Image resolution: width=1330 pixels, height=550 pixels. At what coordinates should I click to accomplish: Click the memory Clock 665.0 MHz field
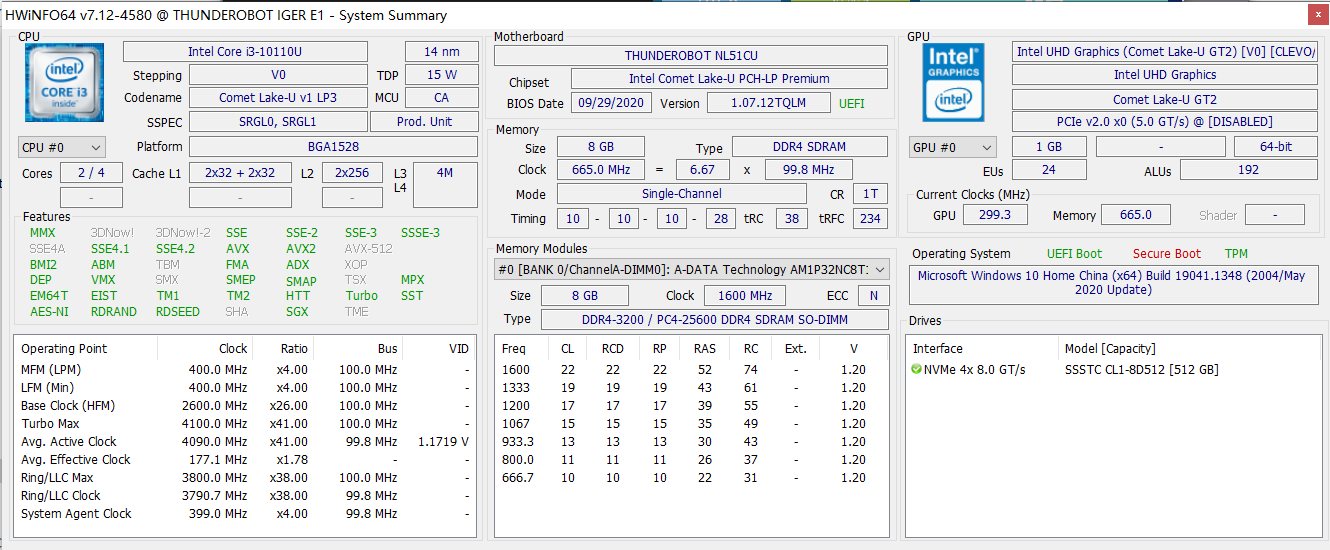coord(600,170)
